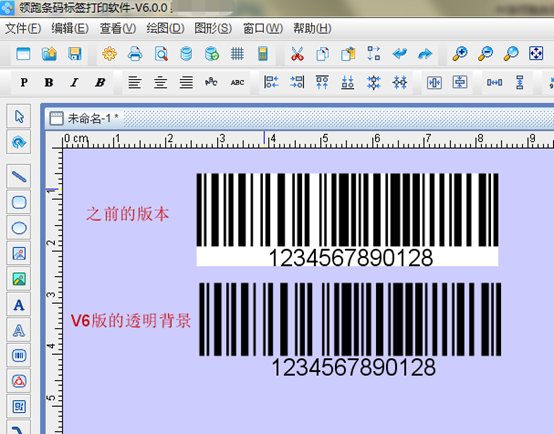Align text center
The width and height of the screenshot is (554, 434).
160,82
